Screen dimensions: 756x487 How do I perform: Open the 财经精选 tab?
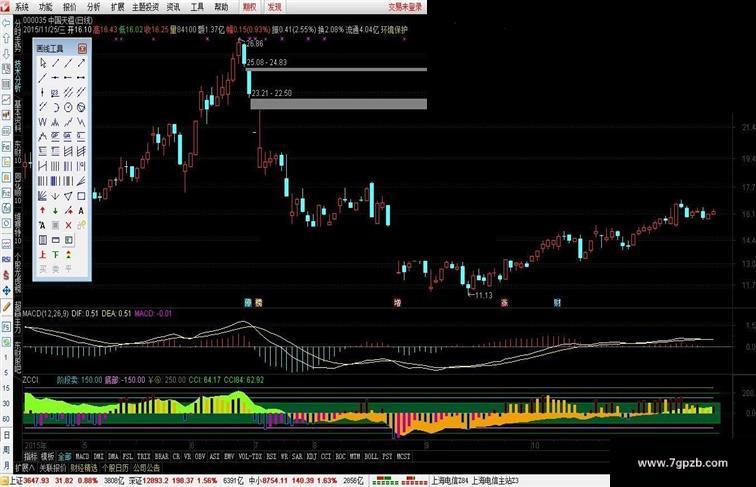[84, 468]
